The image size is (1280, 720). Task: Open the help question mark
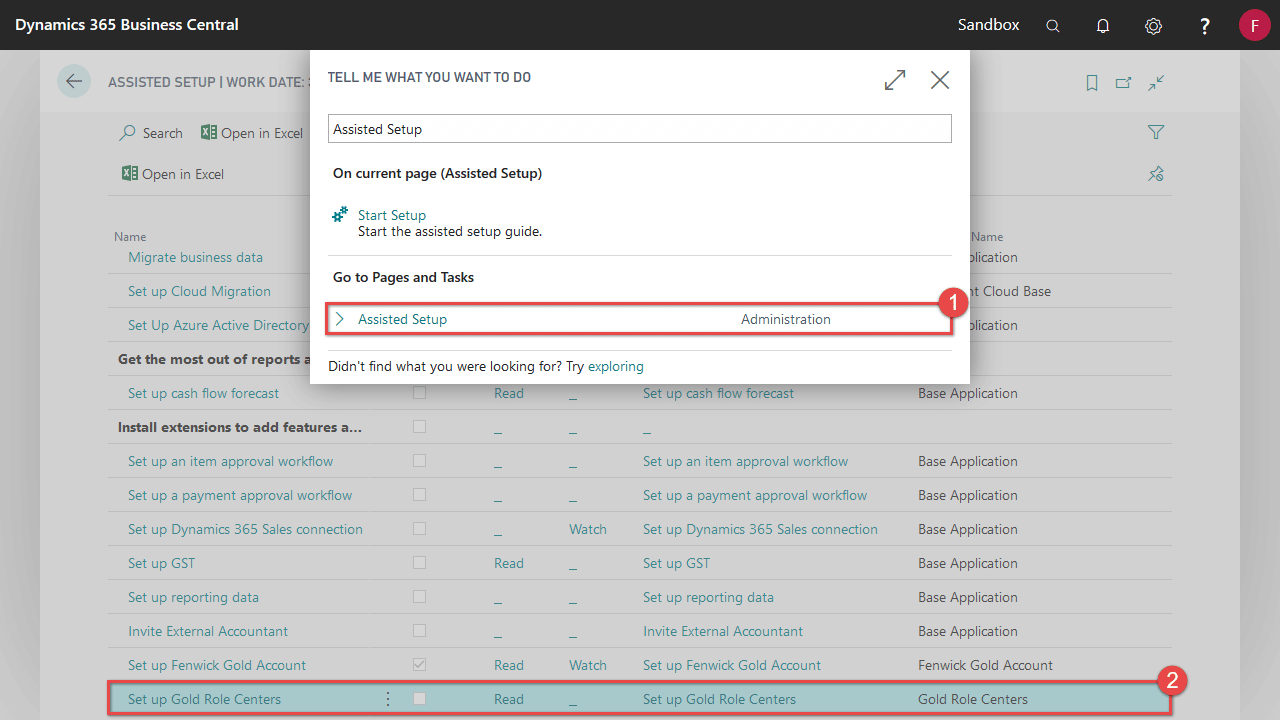click(1205, 26)
